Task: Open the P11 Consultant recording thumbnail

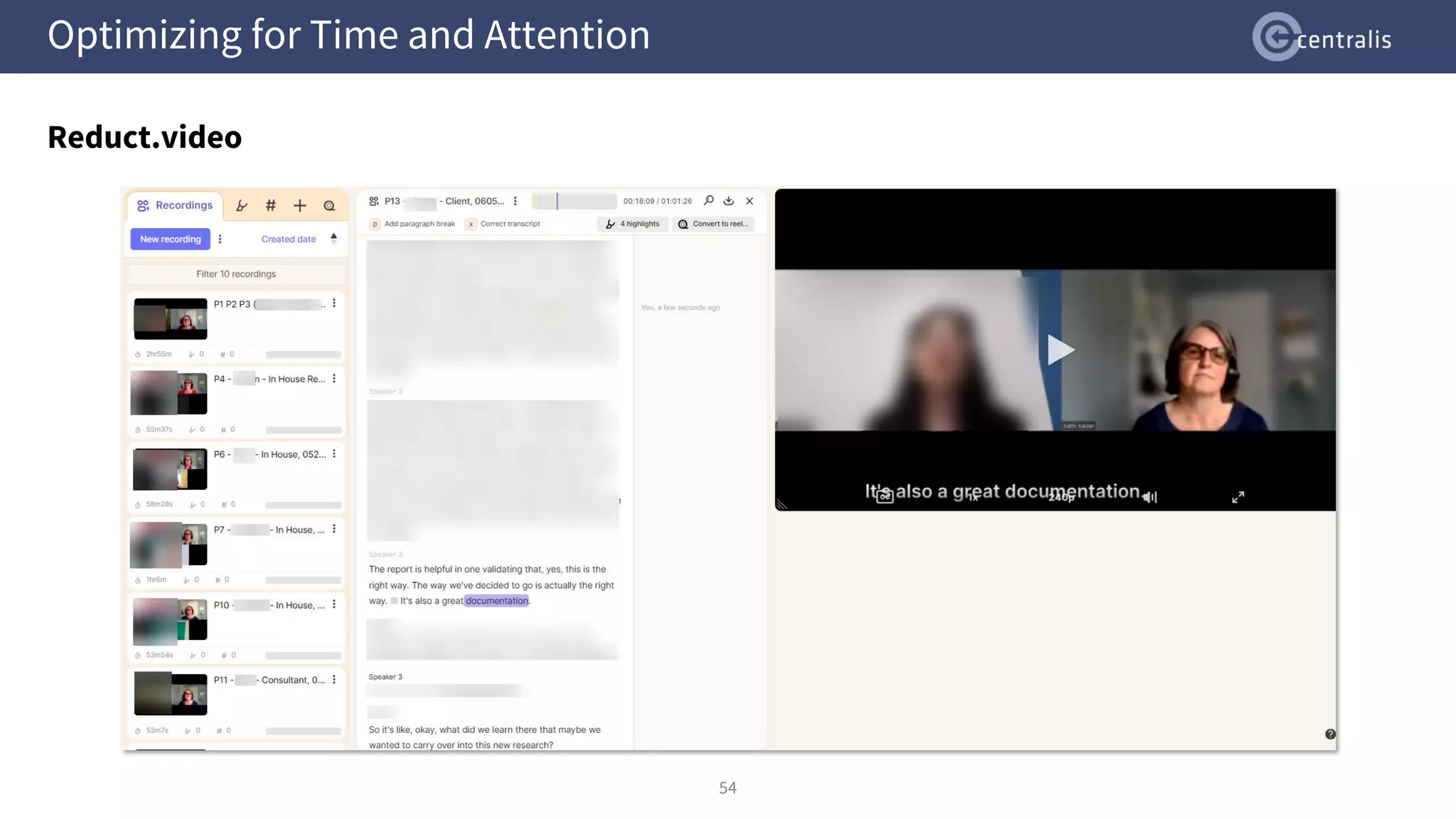Action: tap(171, 694)
